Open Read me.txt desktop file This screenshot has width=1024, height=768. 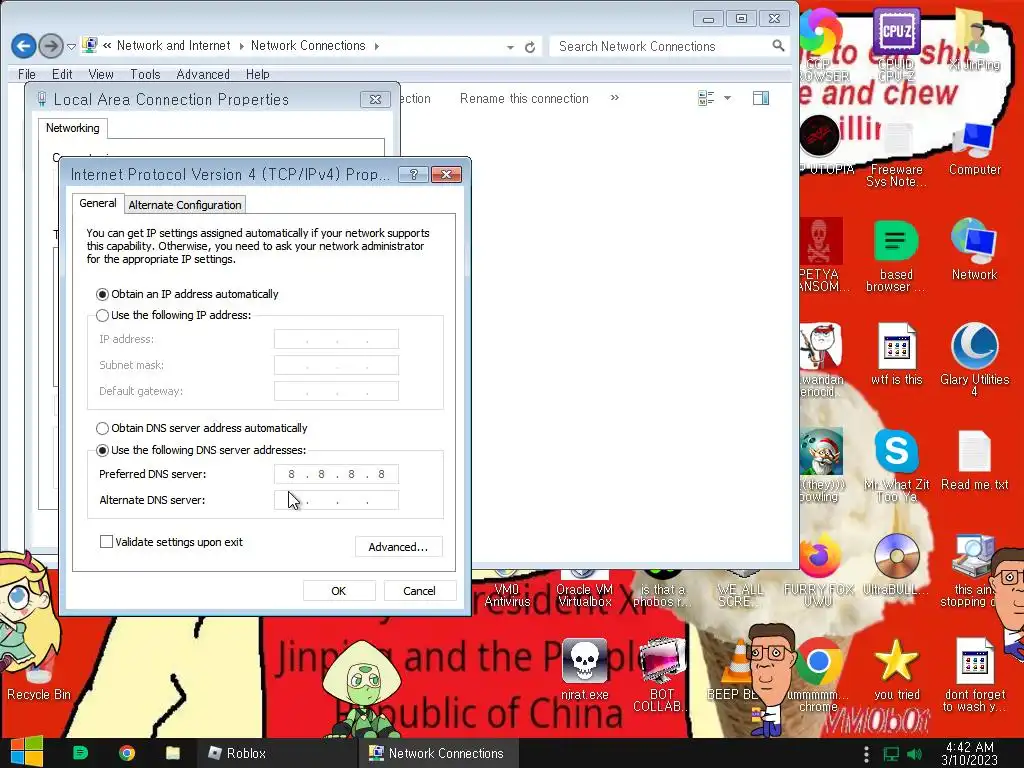tap(974, 460)
